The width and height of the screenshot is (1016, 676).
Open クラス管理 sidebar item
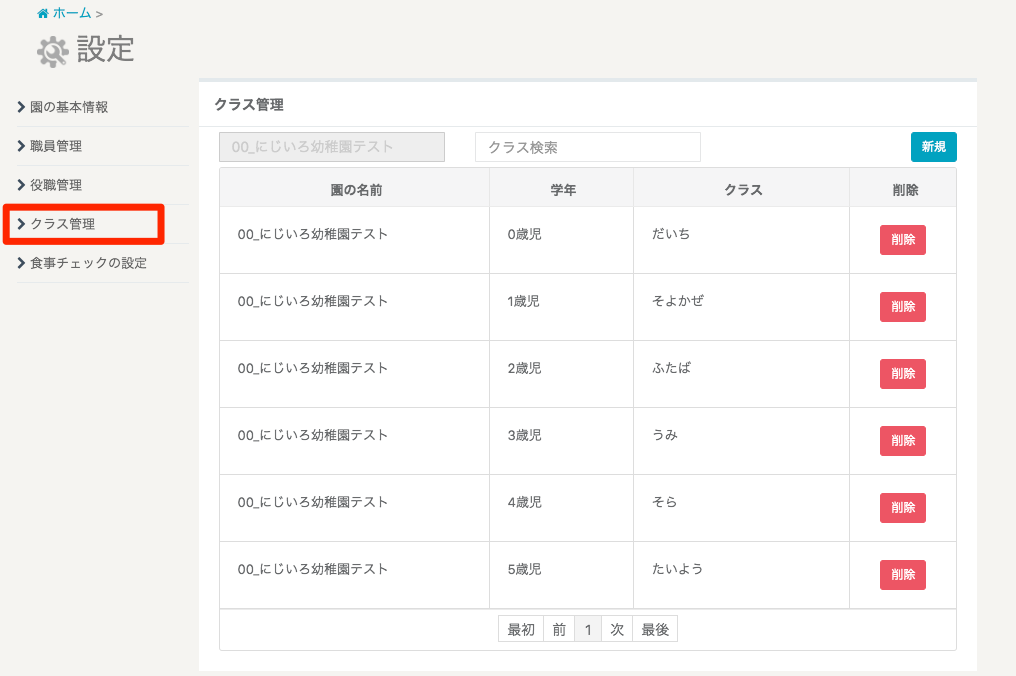pos(62,224)
